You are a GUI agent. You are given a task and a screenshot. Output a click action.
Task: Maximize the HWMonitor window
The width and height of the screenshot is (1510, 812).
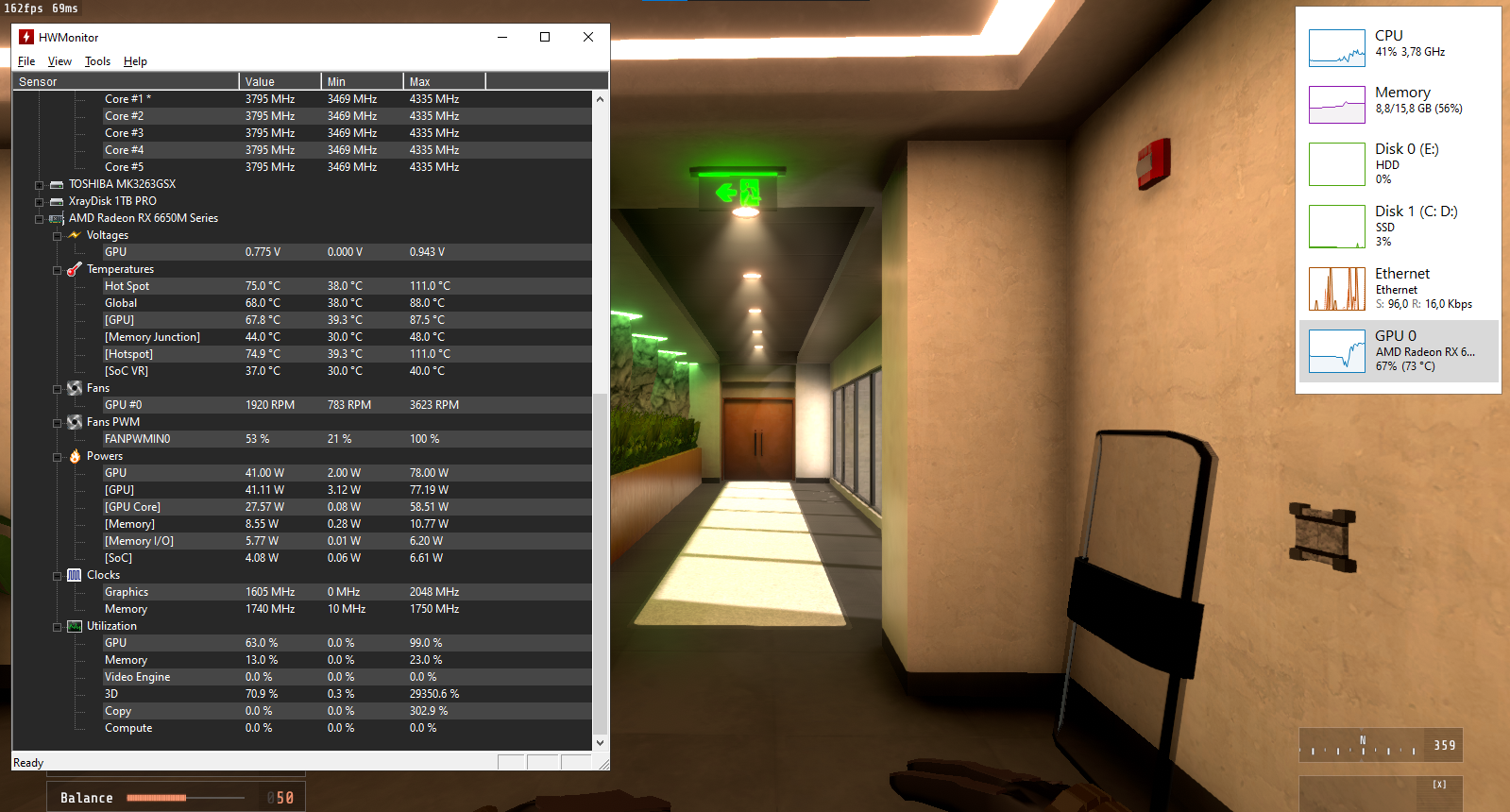pos(545,37)
